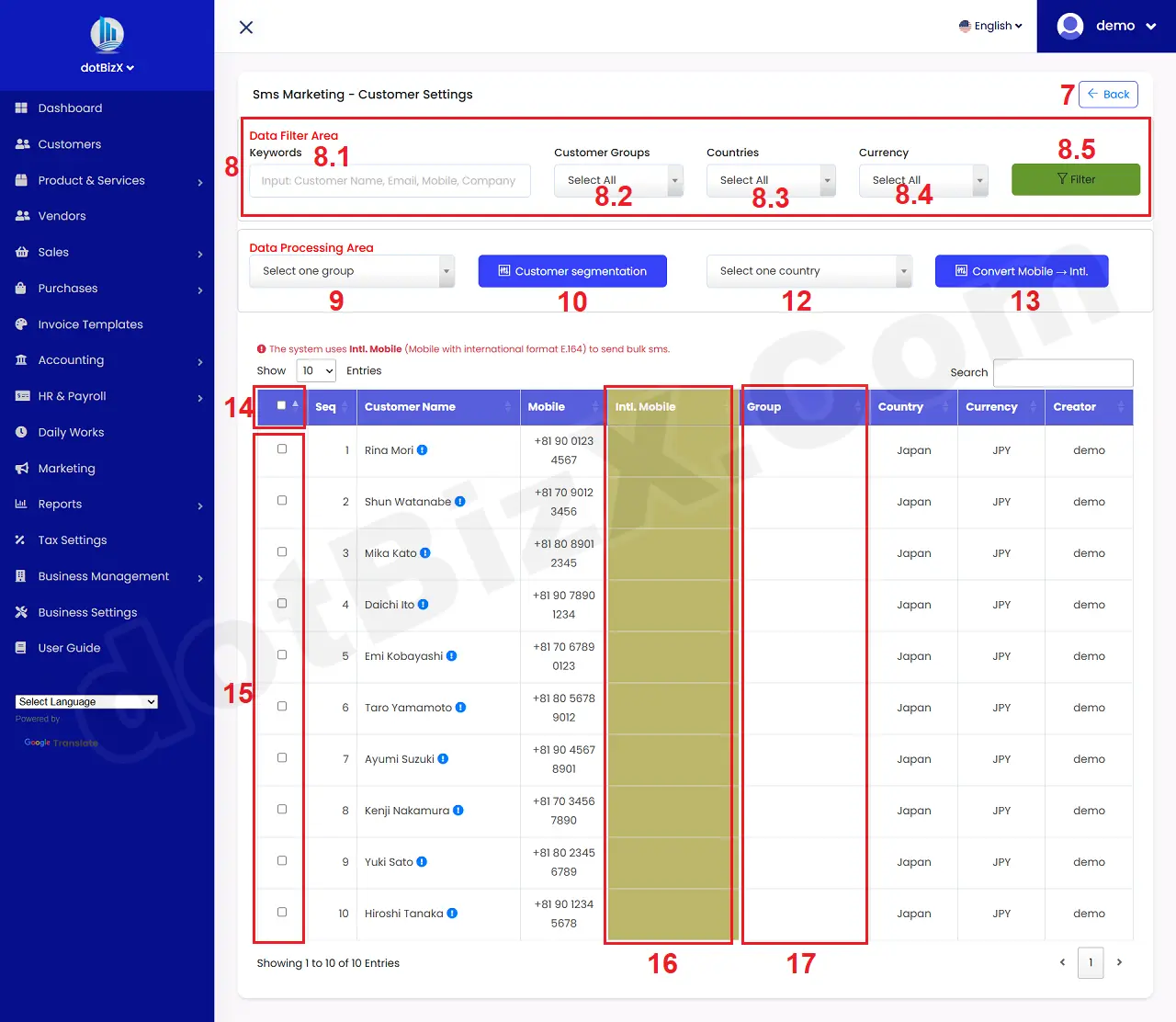Open Business Settings in the sidebar
Screen dimensions: 1176x1022
point(87,613)
